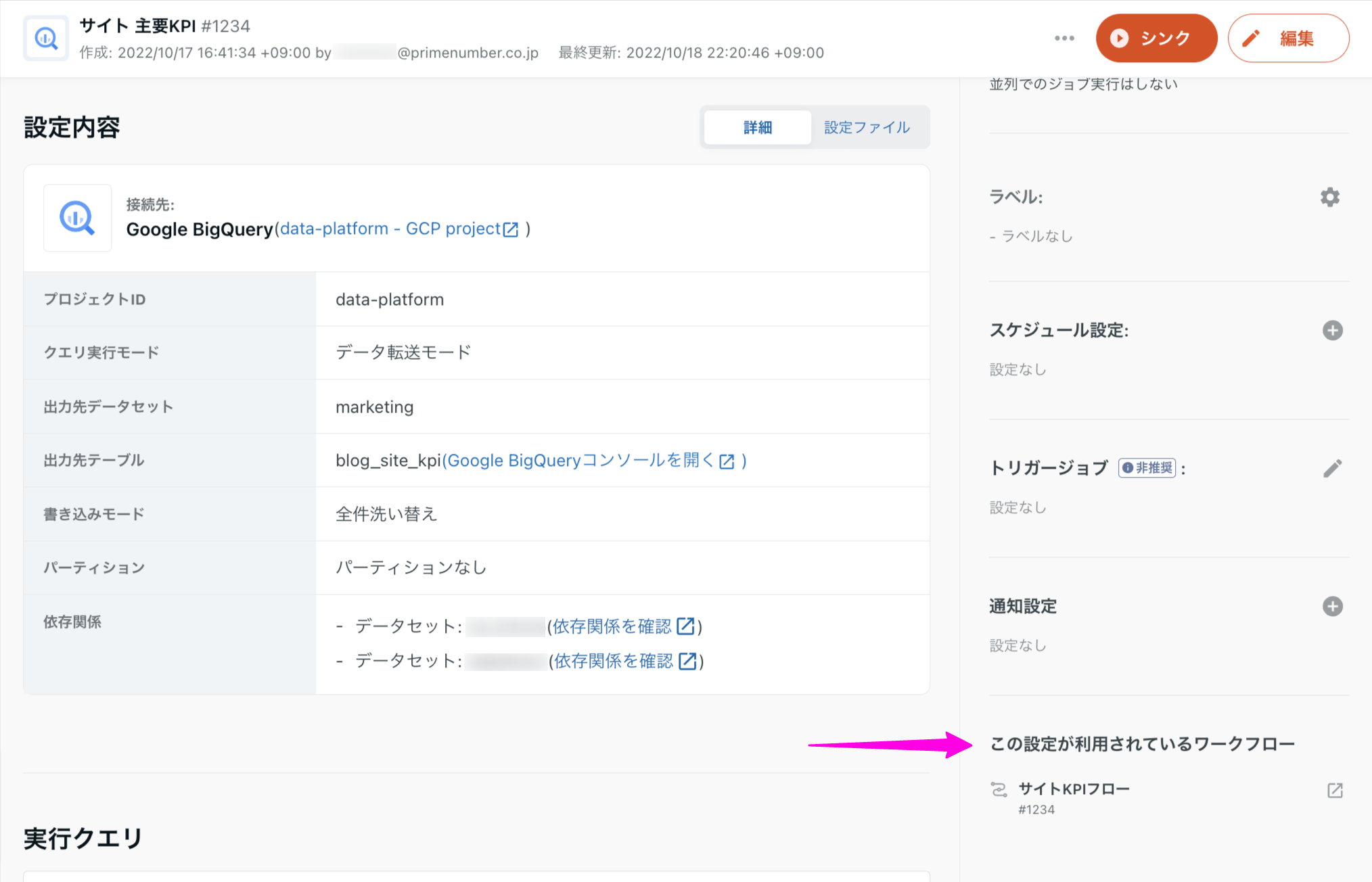Click the external link icon after GCP project
Viewport: 1372px width, 882px height.
(x=511, y=230)
